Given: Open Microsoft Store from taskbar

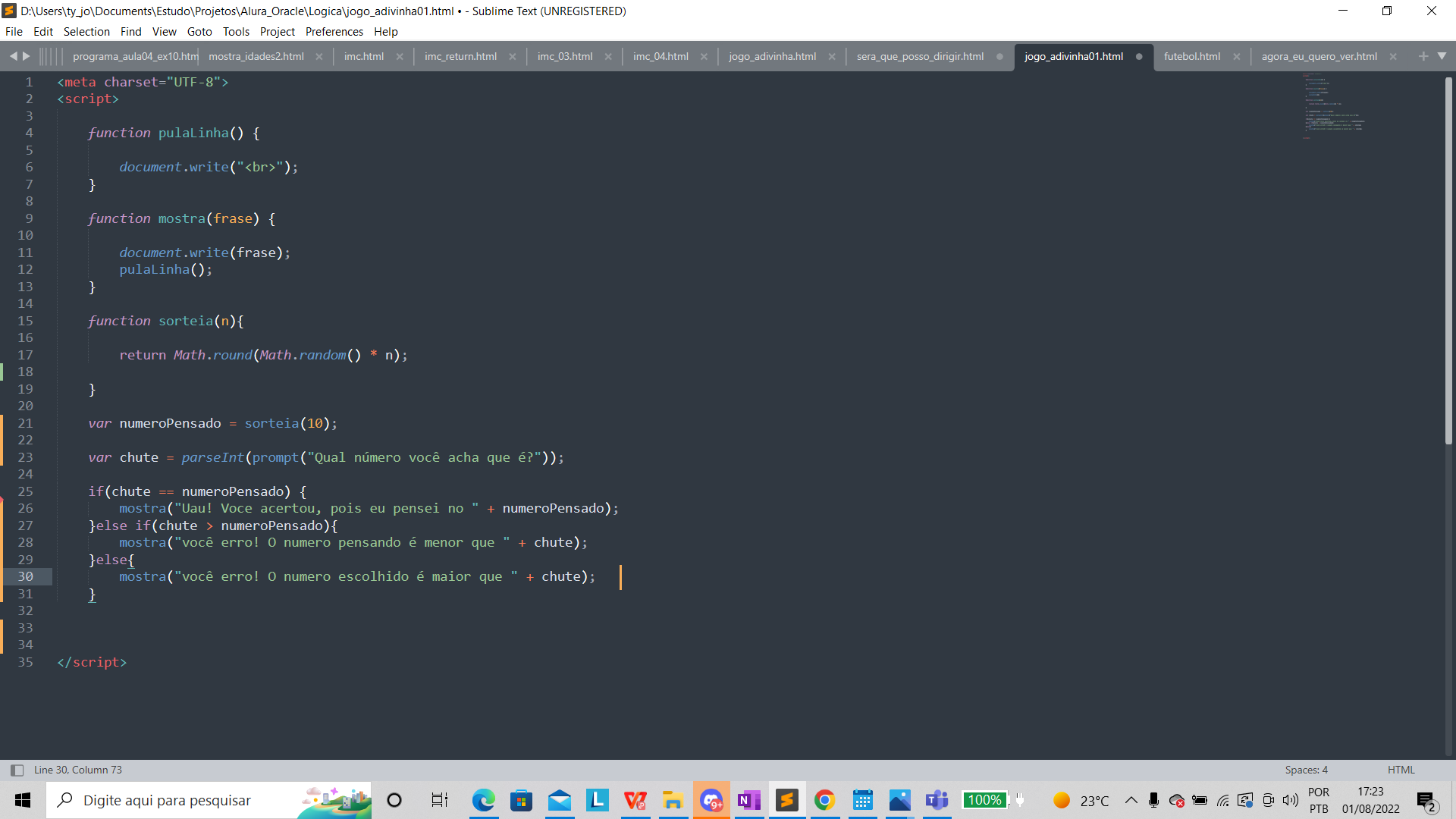Looking at the screenshot, I should click(521, 800).
